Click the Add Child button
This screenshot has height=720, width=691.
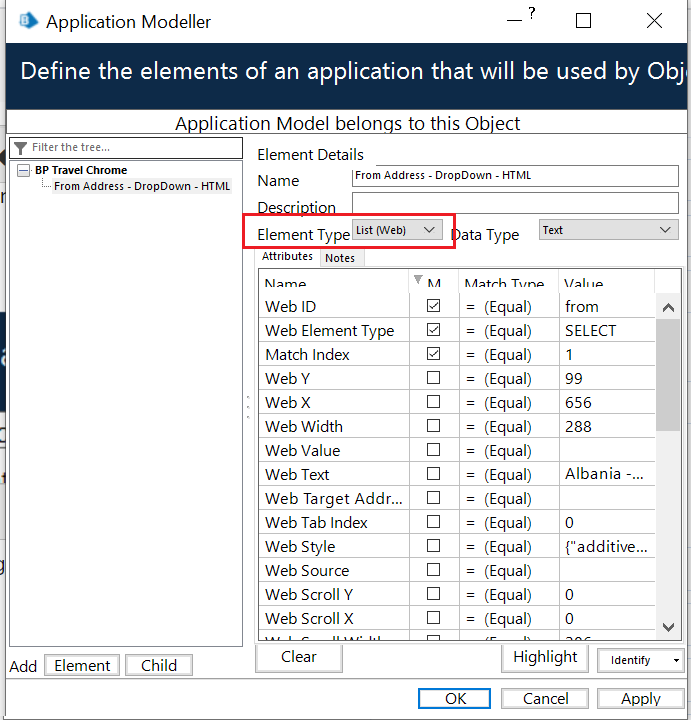(159, 665)
